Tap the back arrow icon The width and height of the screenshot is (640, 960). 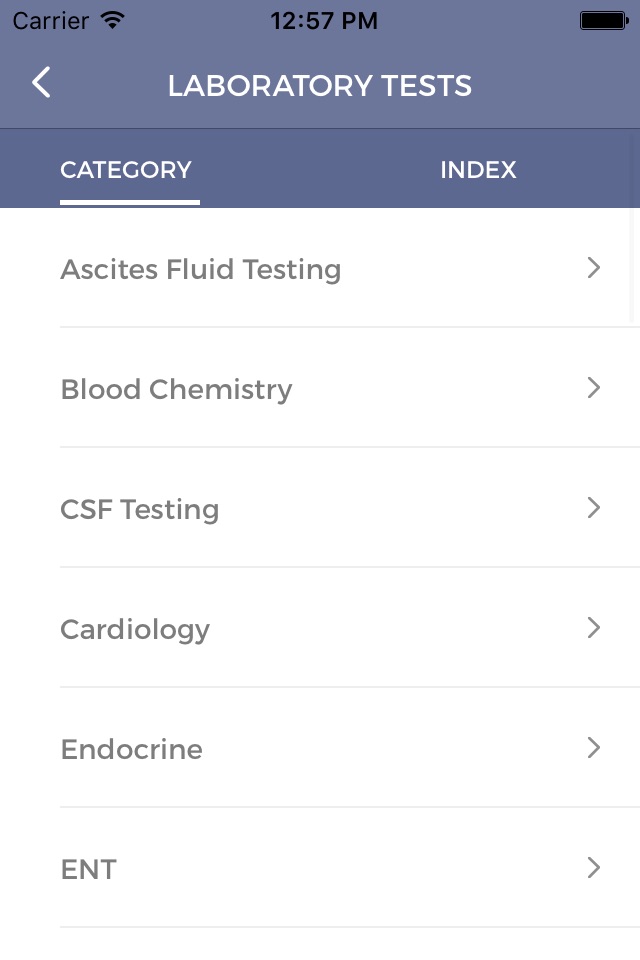click(41, 83)
